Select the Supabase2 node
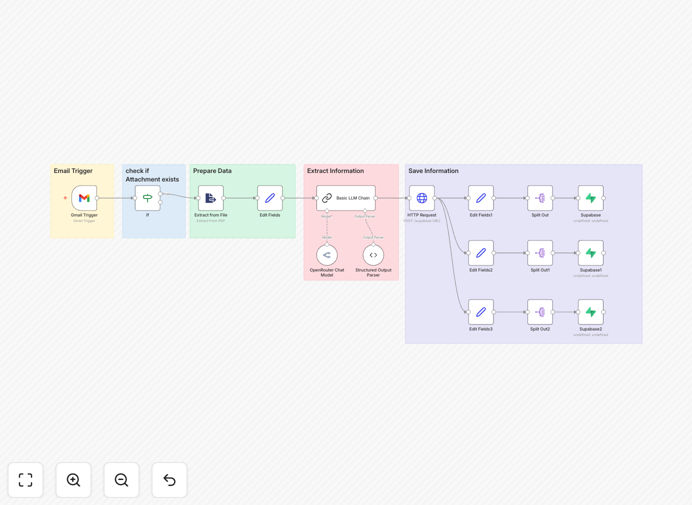This screenshot has width=692, height=505. point(591,312)
